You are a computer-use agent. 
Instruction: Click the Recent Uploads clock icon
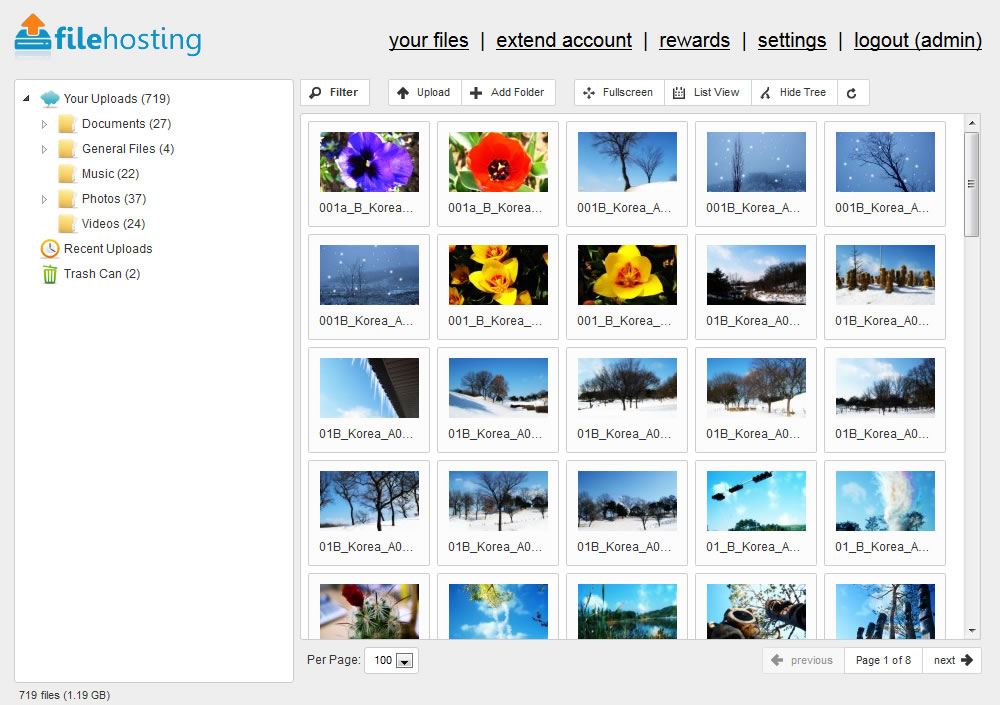pos(50,249)
